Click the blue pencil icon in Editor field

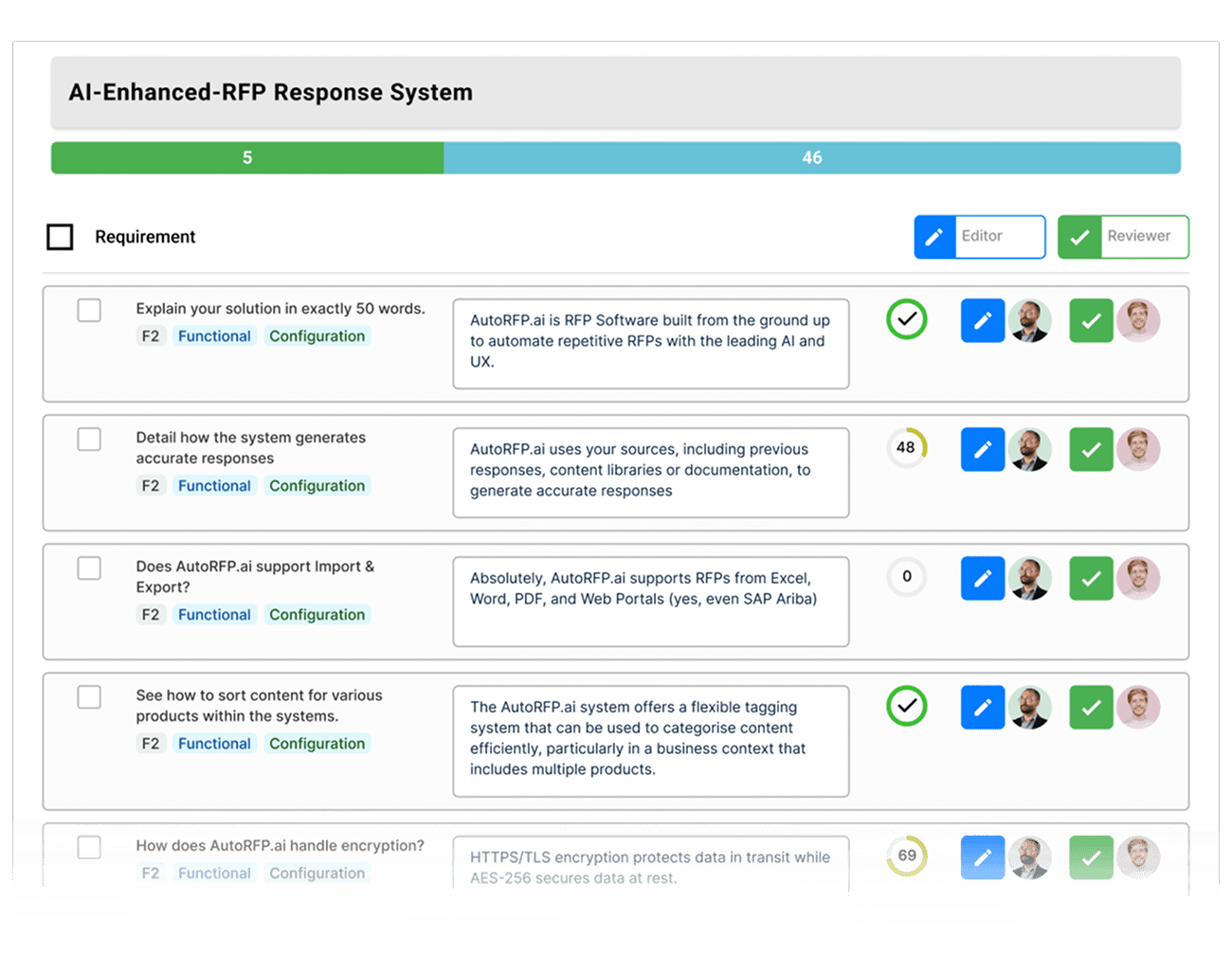934,237
